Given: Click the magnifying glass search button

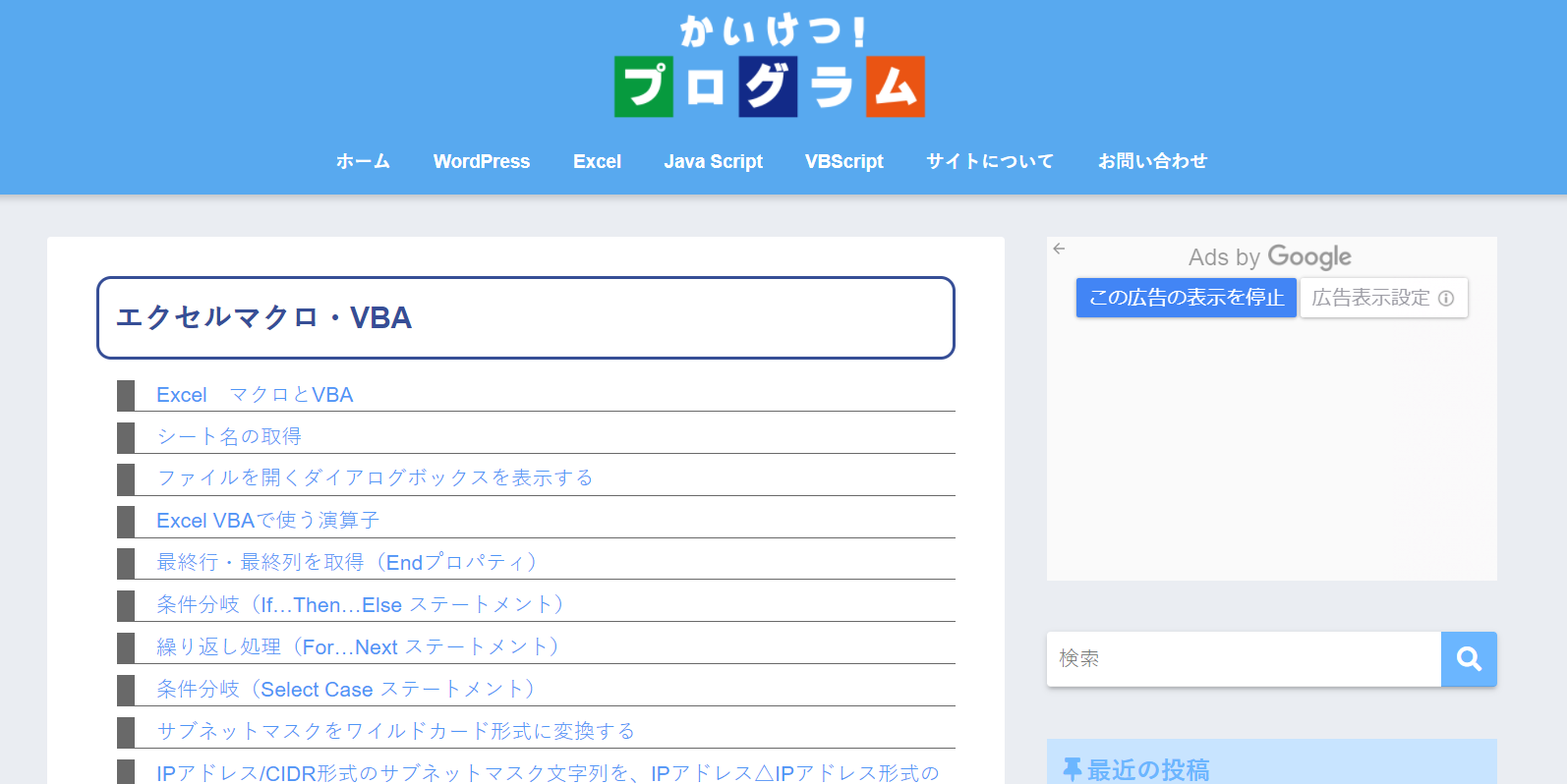Looking at the screenshot, I should [x=1469, y=659].
